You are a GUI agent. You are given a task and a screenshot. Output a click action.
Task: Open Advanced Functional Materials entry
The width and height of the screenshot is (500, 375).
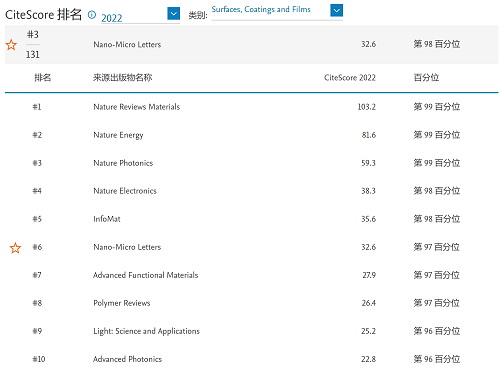[146, 275]
